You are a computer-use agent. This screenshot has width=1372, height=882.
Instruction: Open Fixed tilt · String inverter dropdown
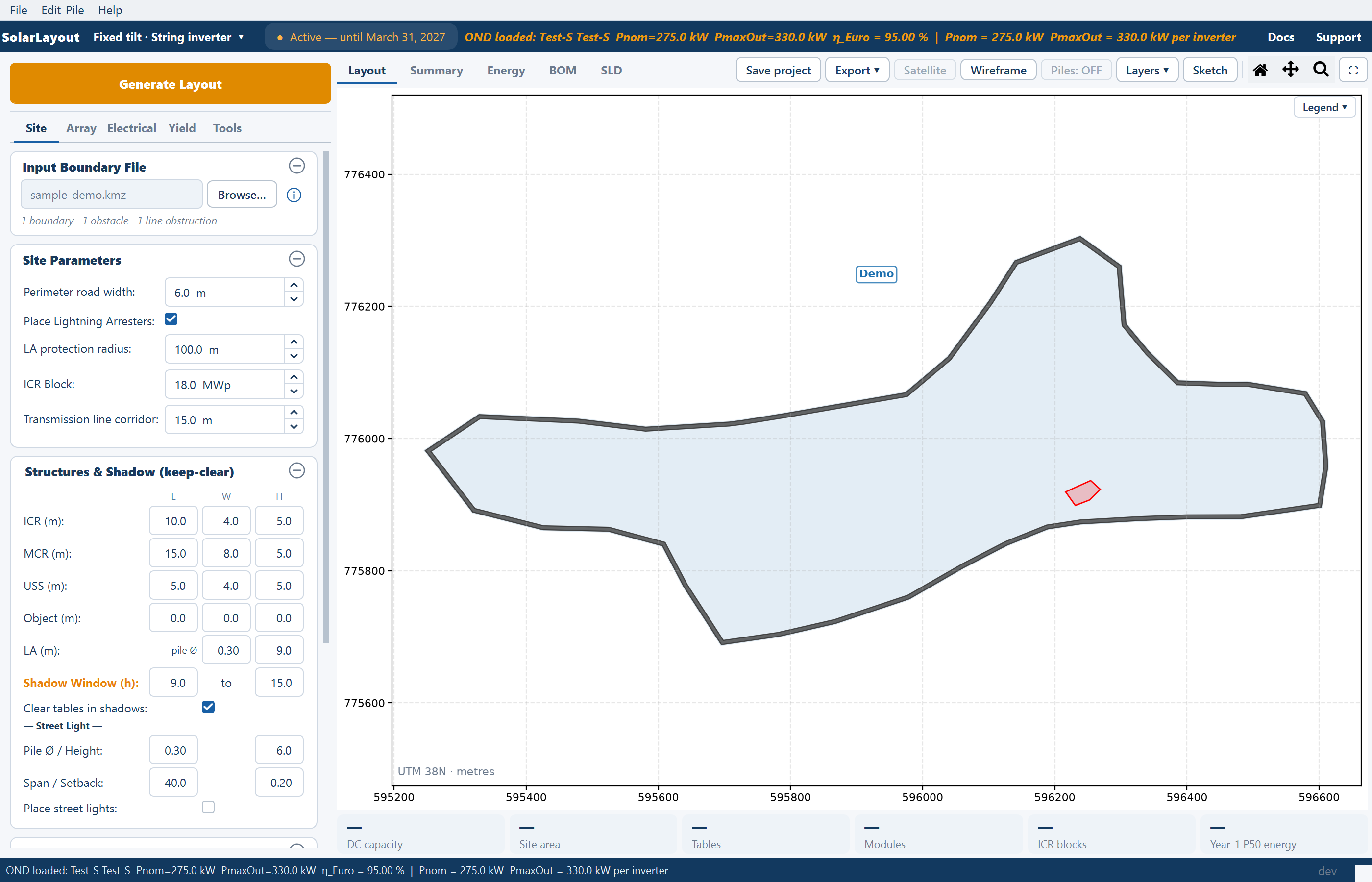(169, 37)
